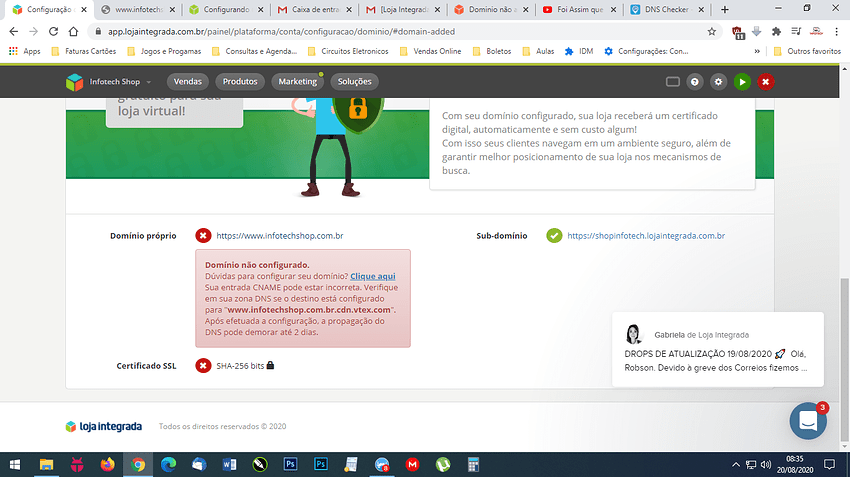Click the green play button icon
This screenshot has height=477, width=850.
click(742, 82)
